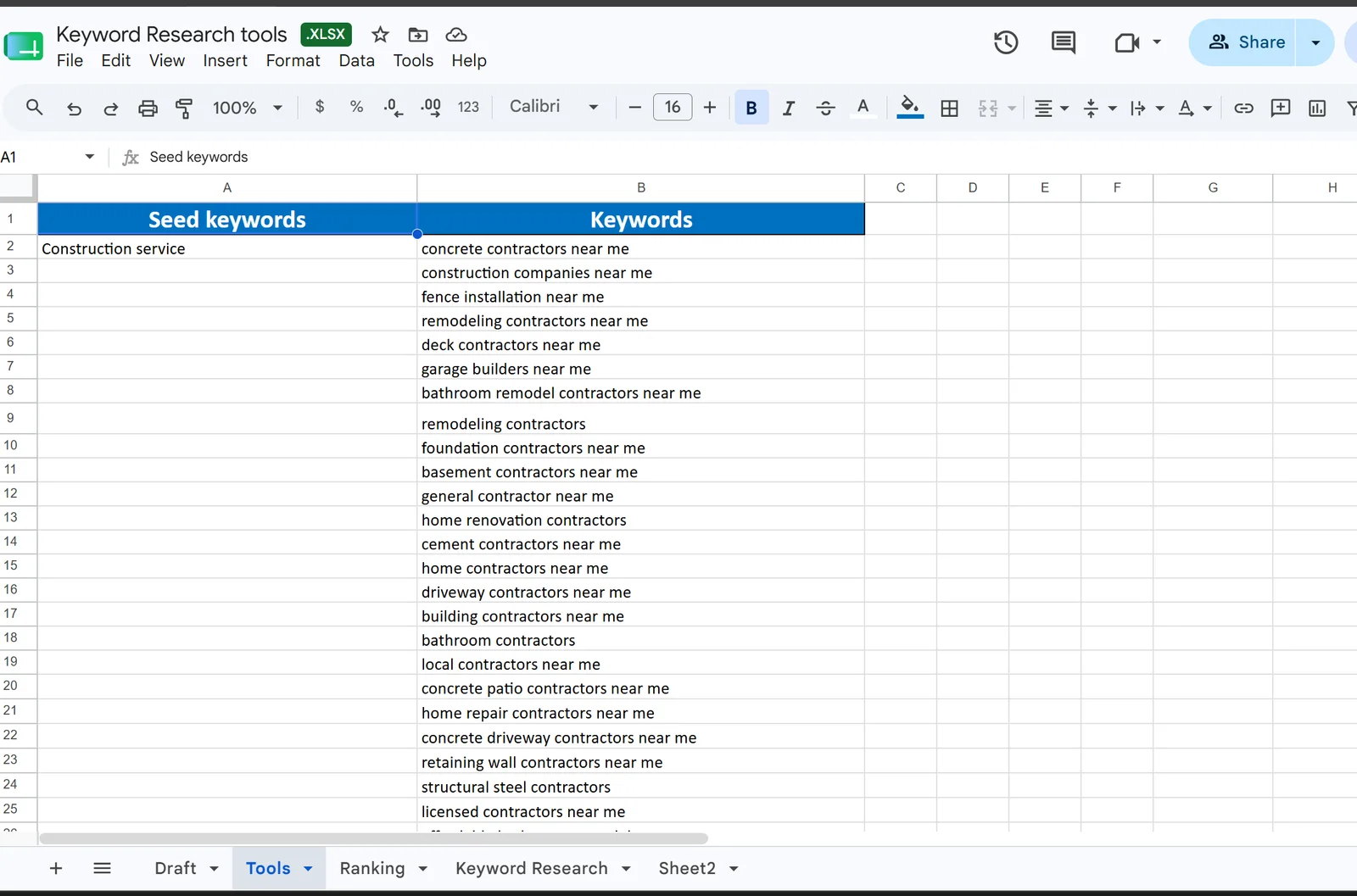Open the 100% zoom dropdown
This screenshot has height=896, width=1357.
pos(247,108)
